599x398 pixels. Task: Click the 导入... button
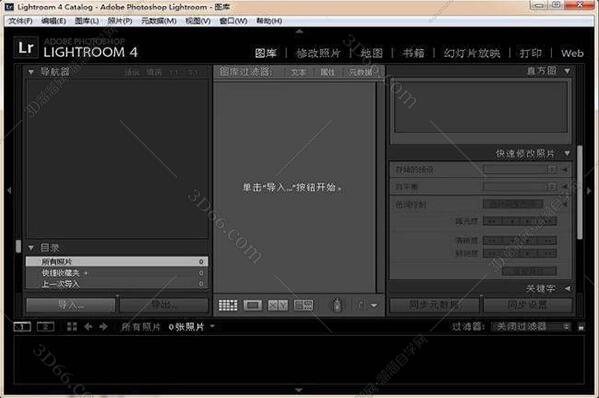click(71, 305)
